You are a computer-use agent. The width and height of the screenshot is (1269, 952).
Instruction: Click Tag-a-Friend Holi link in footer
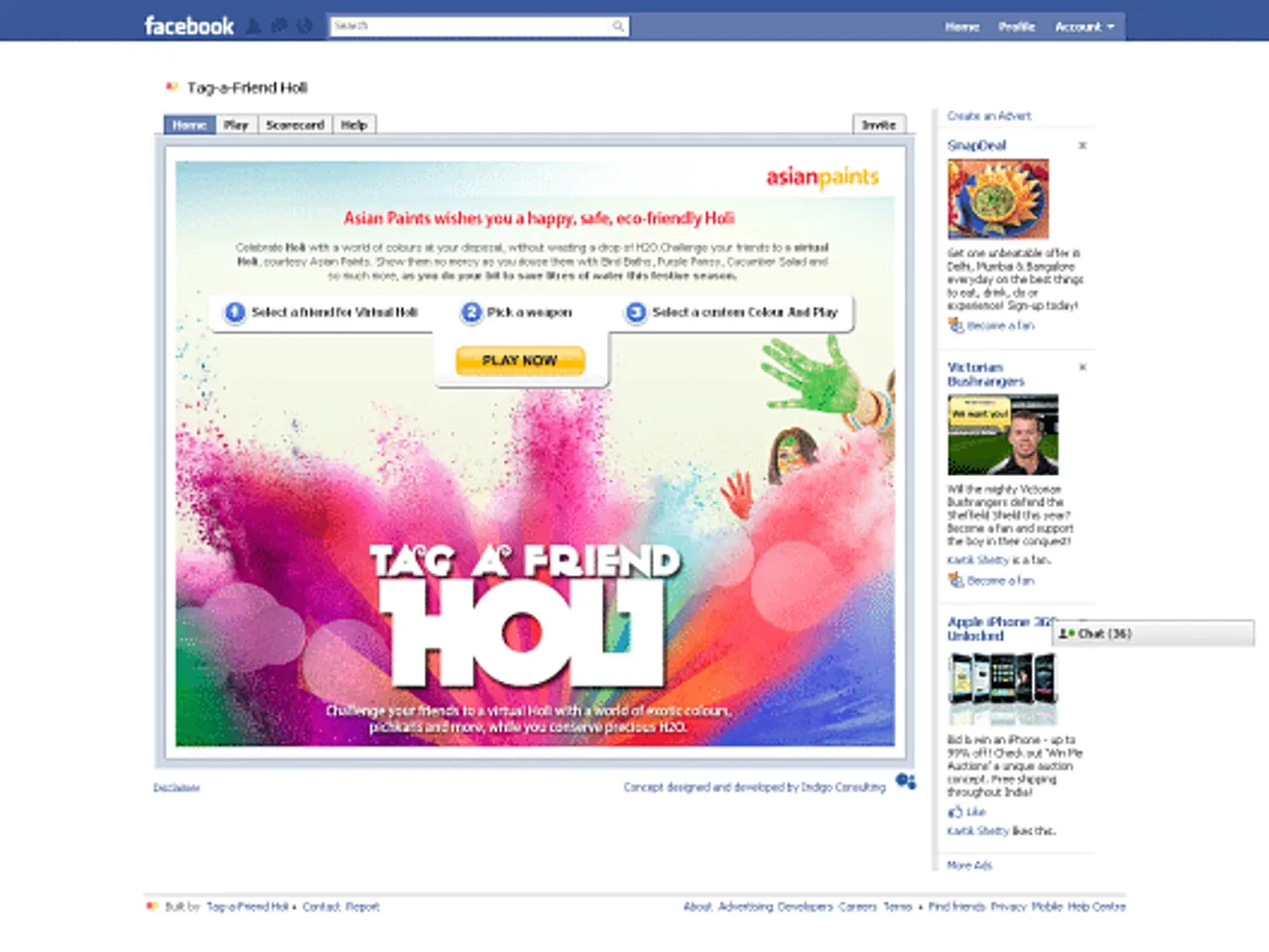pos(247,906)
